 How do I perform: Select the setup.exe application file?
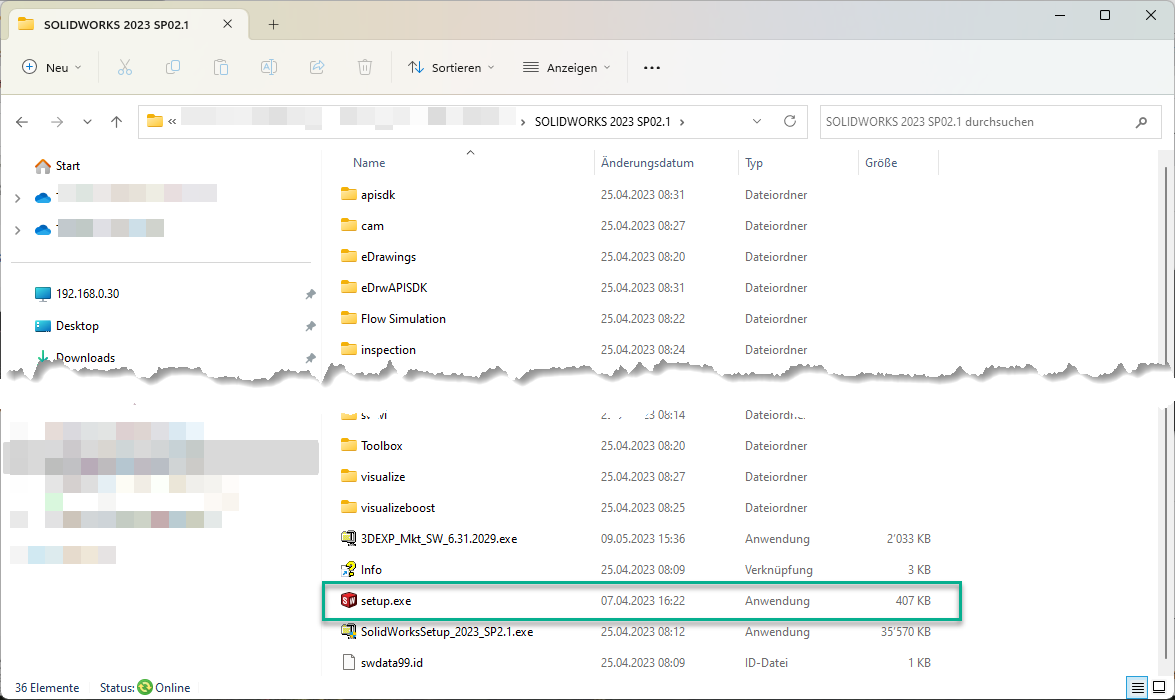(386, 601)
